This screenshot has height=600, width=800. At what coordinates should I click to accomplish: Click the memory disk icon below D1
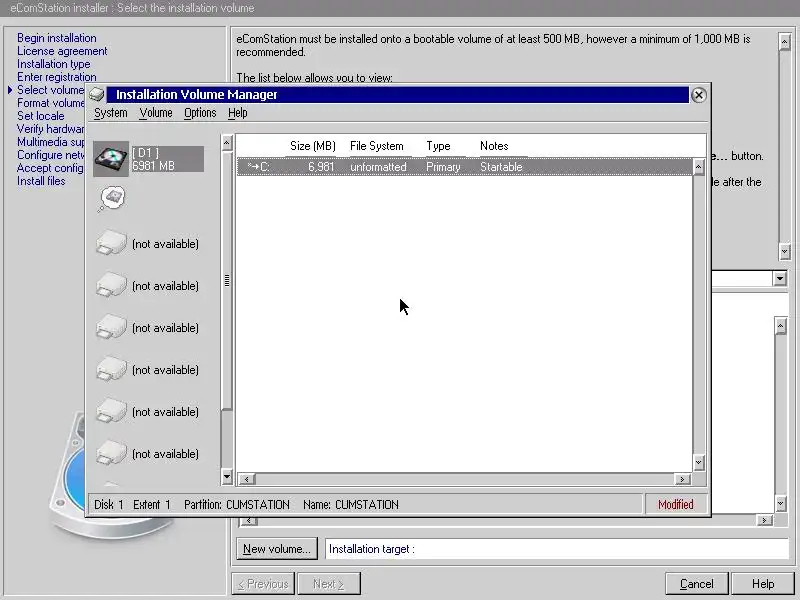click(x=111, y=199)
